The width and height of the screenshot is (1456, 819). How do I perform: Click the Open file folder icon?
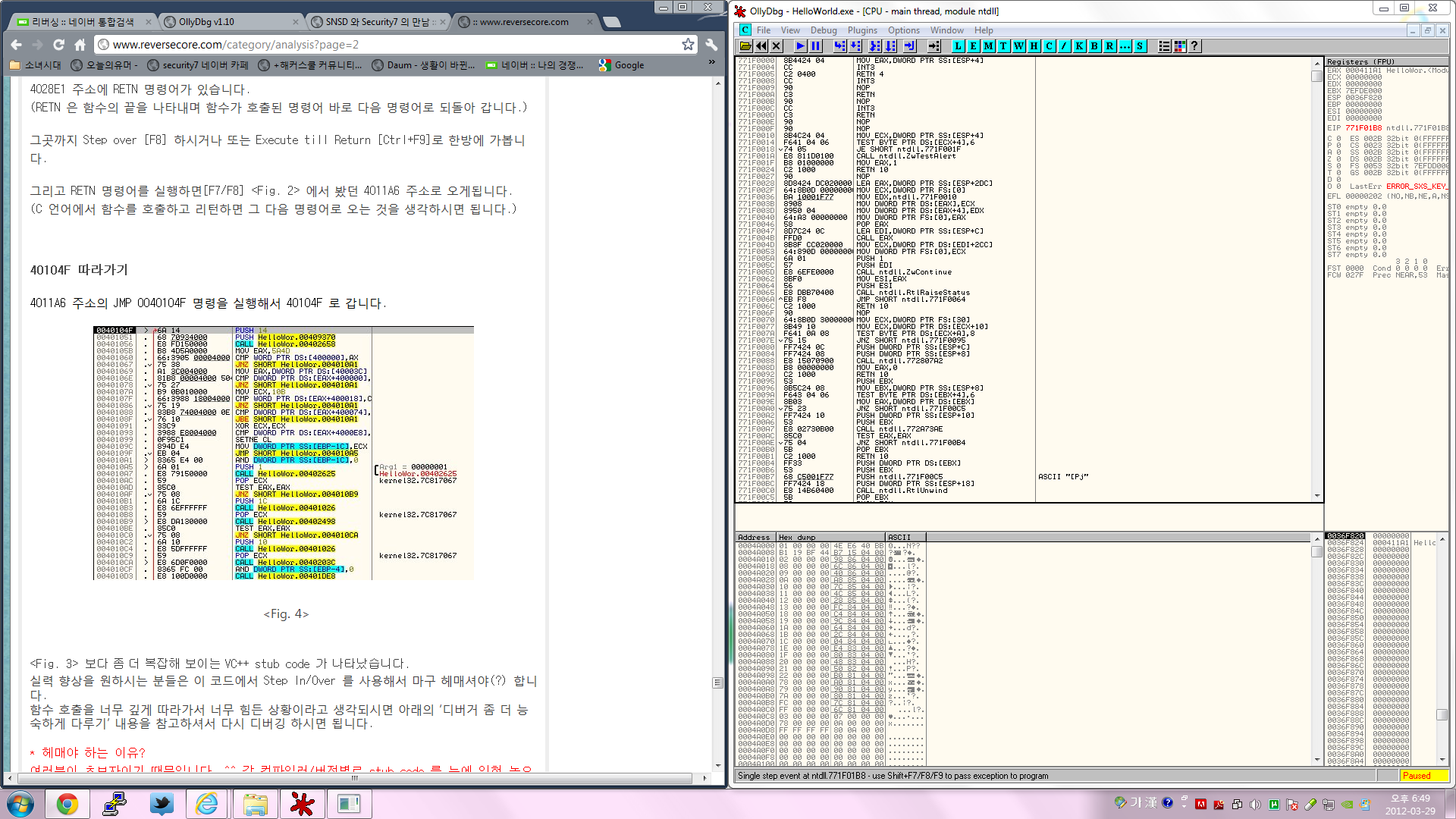(x=745, y=46)
